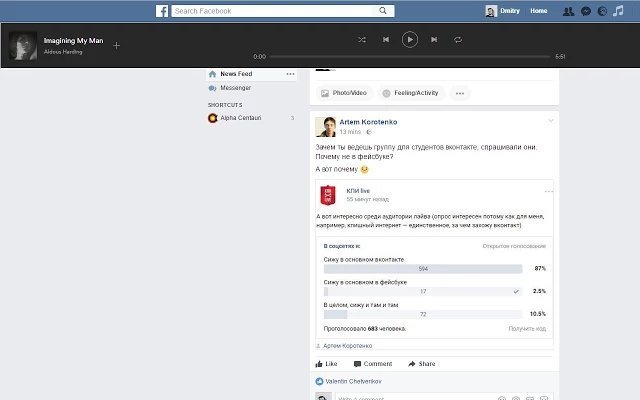Open the notifications globe icon
The height and width of the screenshot is (400, 640).
click(x=601, y=11)
